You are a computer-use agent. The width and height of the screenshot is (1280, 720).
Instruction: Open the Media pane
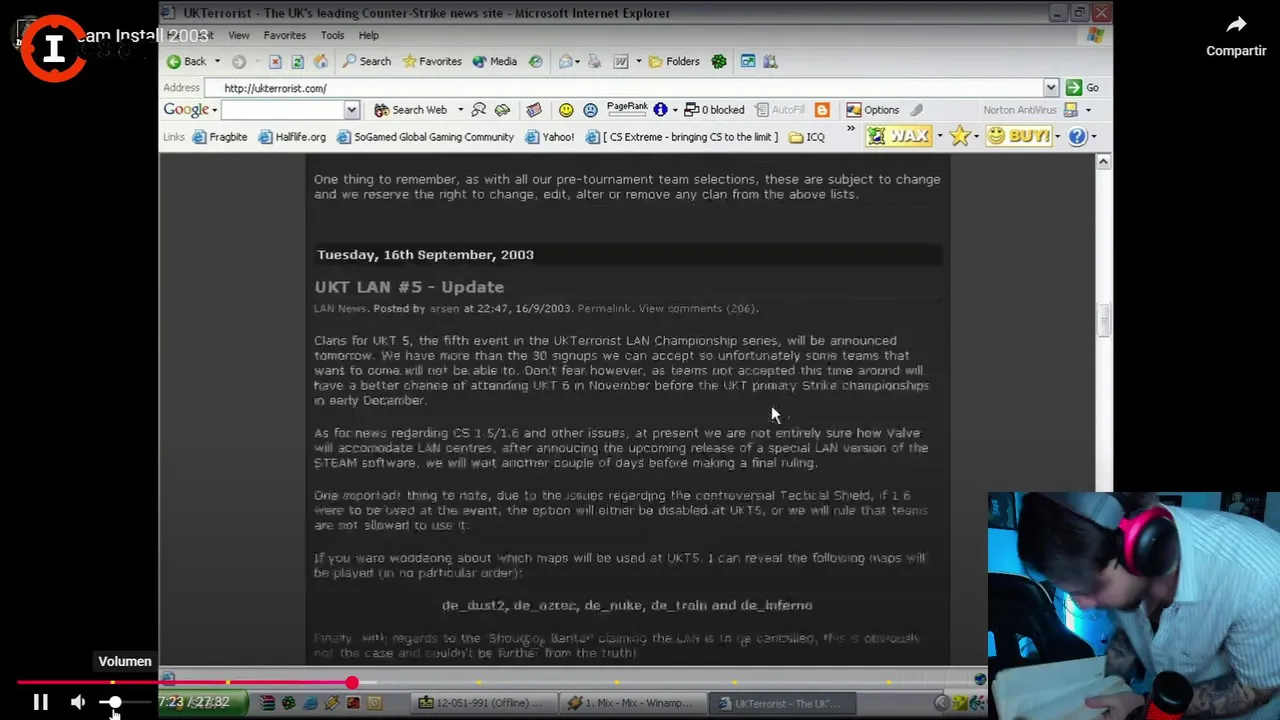tap(494, 62)
